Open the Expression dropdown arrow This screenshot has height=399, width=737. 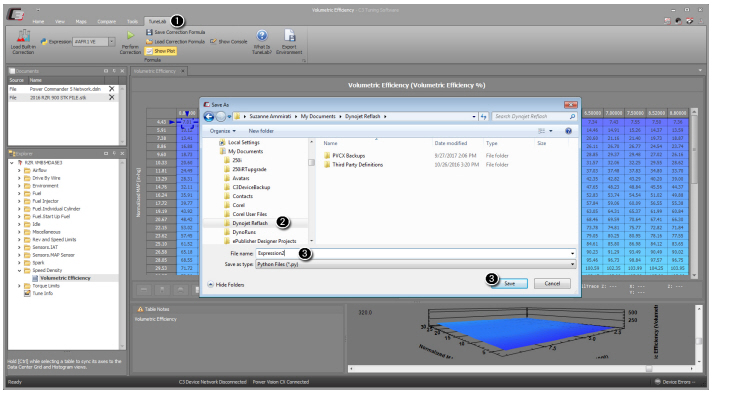point(112,41)
